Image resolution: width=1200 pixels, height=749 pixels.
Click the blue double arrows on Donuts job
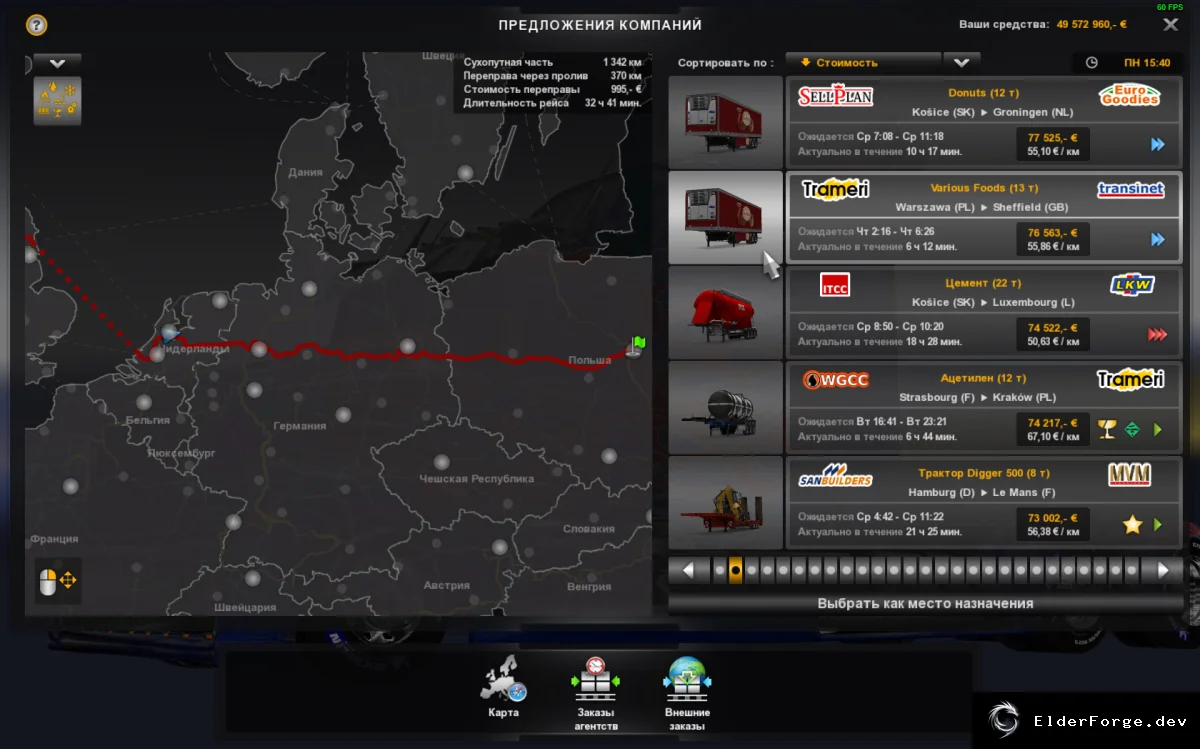[1158, 145]
